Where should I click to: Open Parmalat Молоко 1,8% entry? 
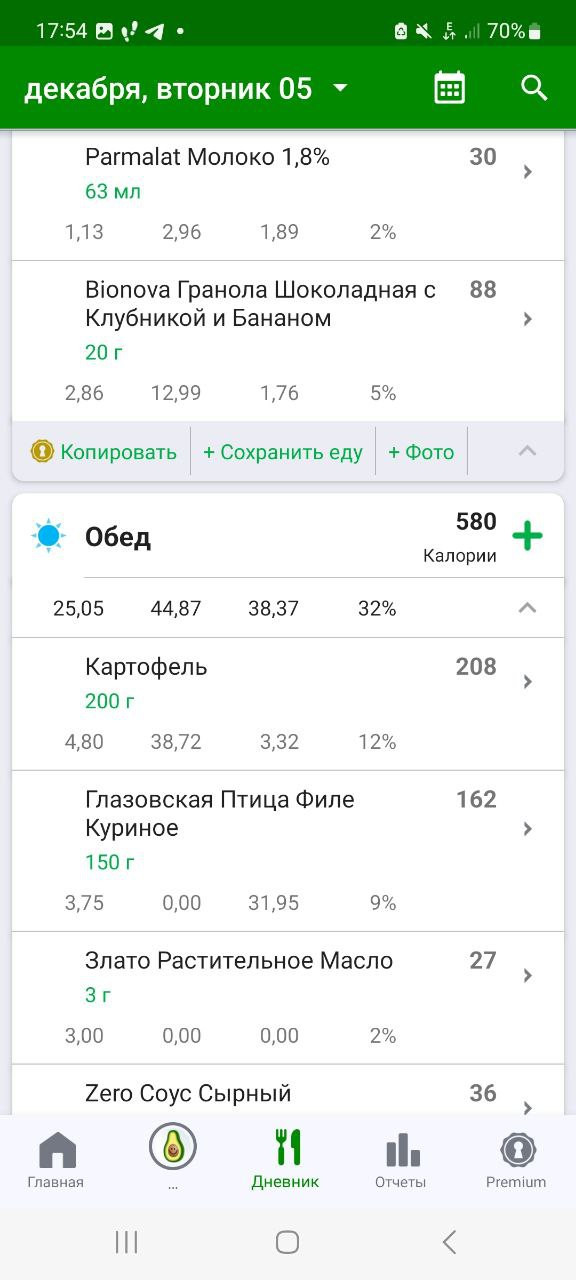(x=288, y=195)
